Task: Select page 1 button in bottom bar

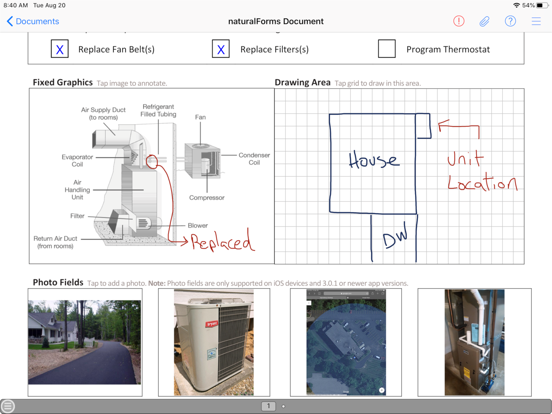Action: [x=268, y=406]
